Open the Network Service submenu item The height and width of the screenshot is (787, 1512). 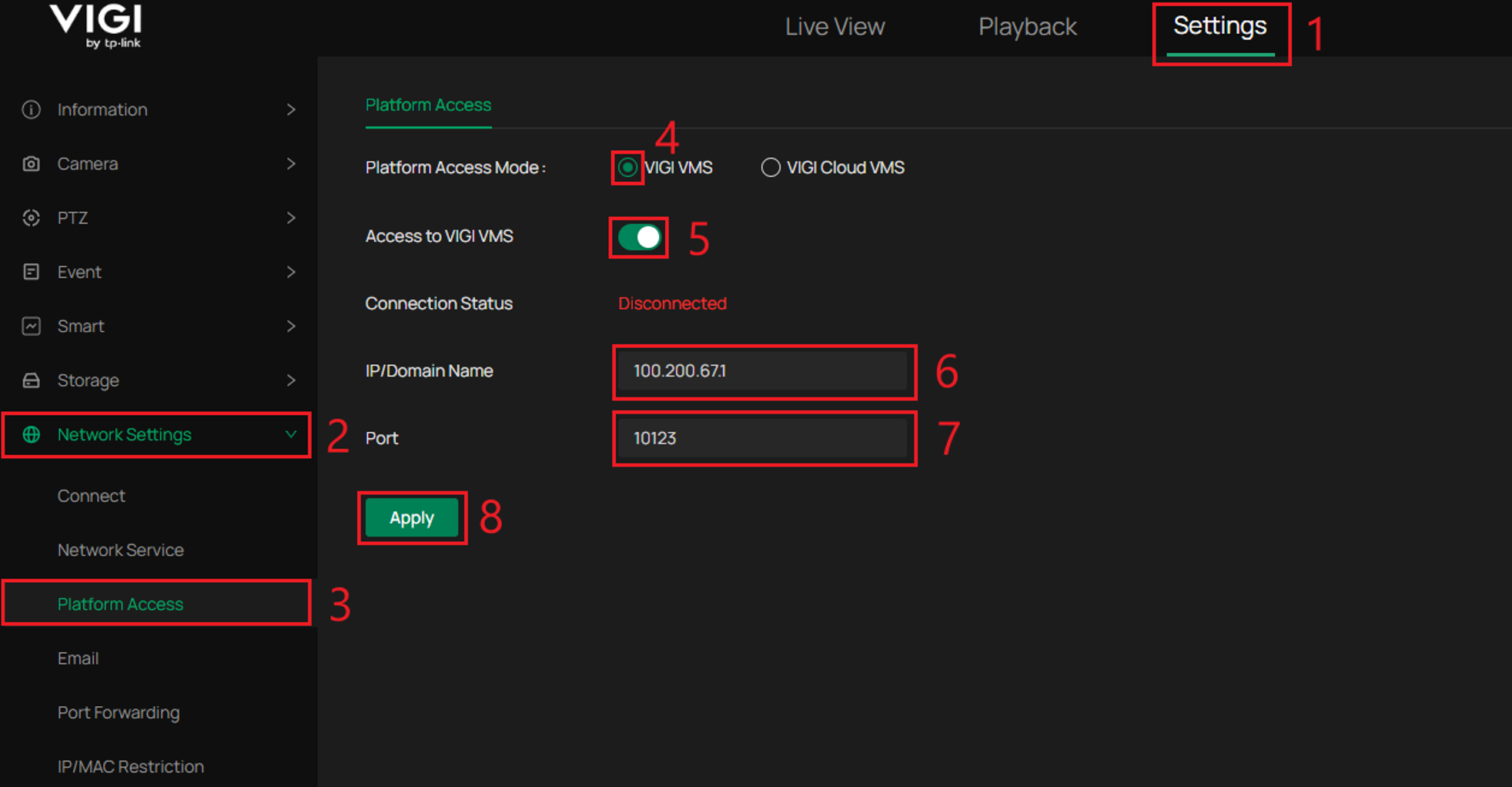121,550
